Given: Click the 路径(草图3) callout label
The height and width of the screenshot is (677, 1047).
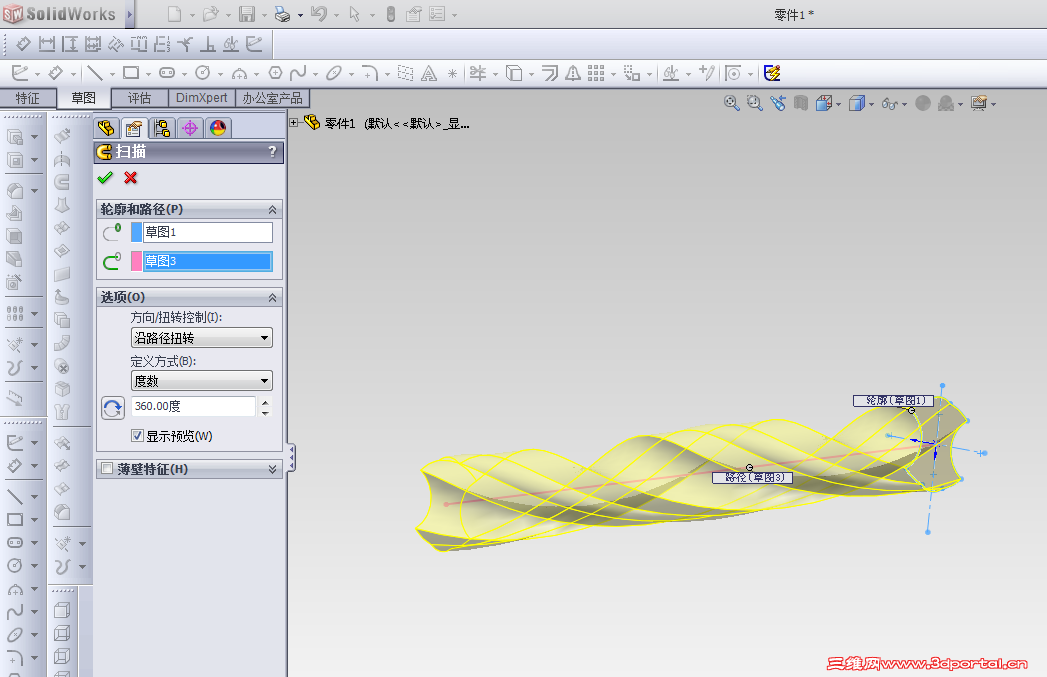Looking at the screenshot, I should pos(753,477).
